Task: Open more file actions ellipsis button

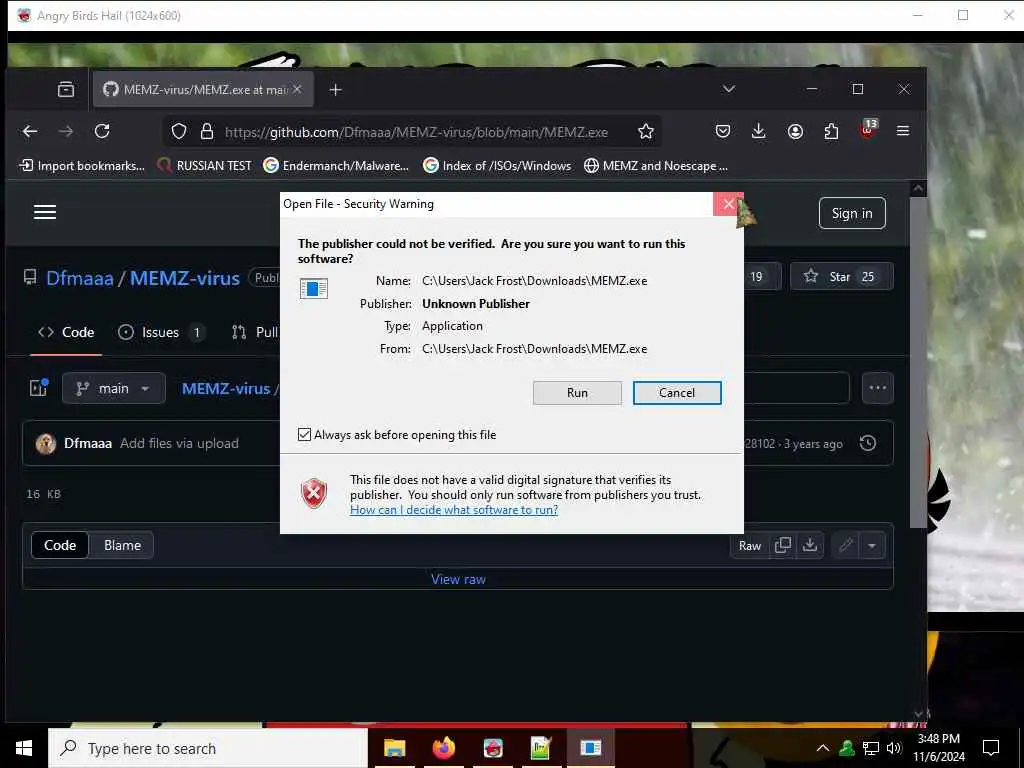Action: [877, 388]
